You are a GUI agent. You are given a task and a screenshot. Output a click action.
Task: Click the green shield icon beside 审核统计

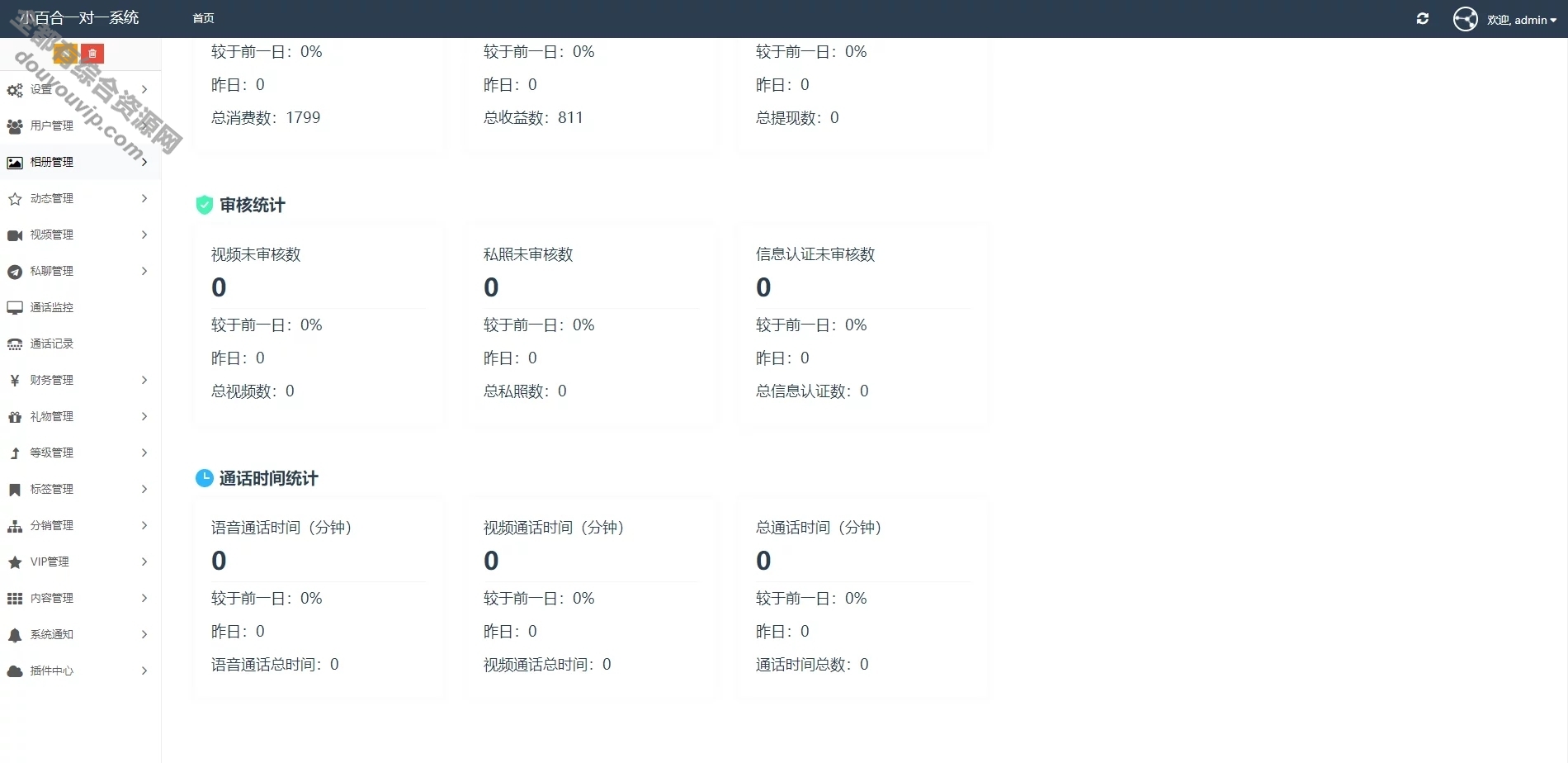coord(205,205)
